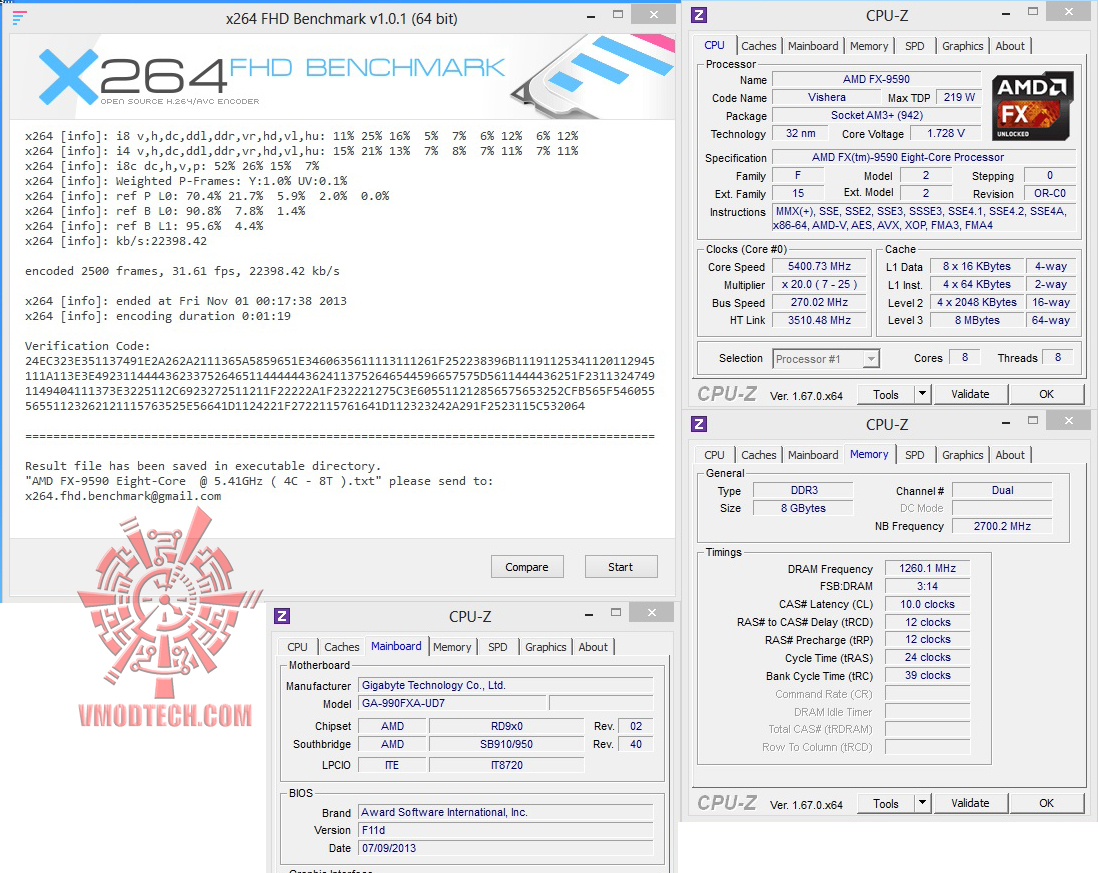Open SPD tab in Mainboard CPU-Z window
The image size is (1098, 873).
(x=498, y=647)
